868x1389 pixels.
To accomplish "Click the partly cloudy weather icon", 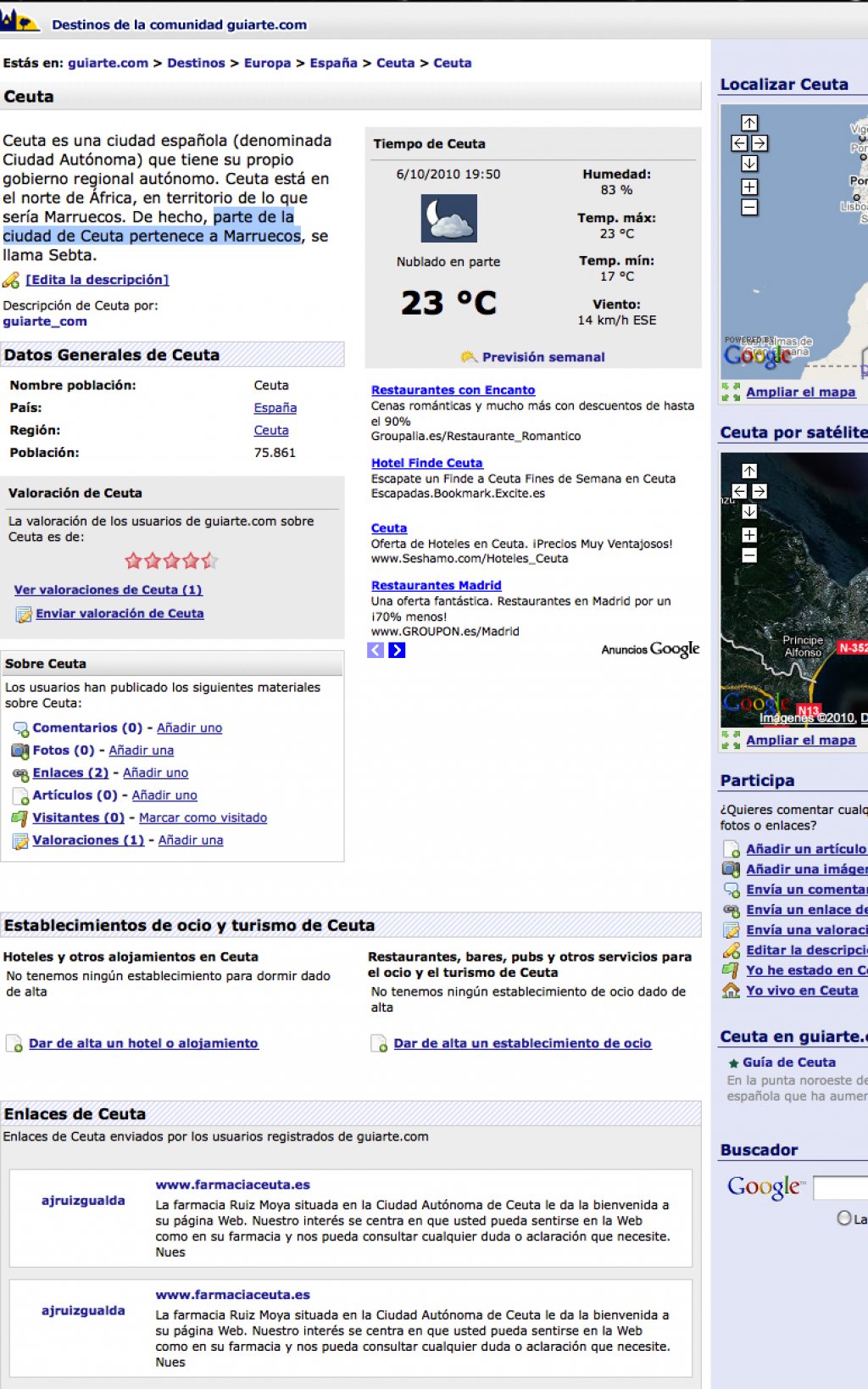I will (x=449, y=219).
